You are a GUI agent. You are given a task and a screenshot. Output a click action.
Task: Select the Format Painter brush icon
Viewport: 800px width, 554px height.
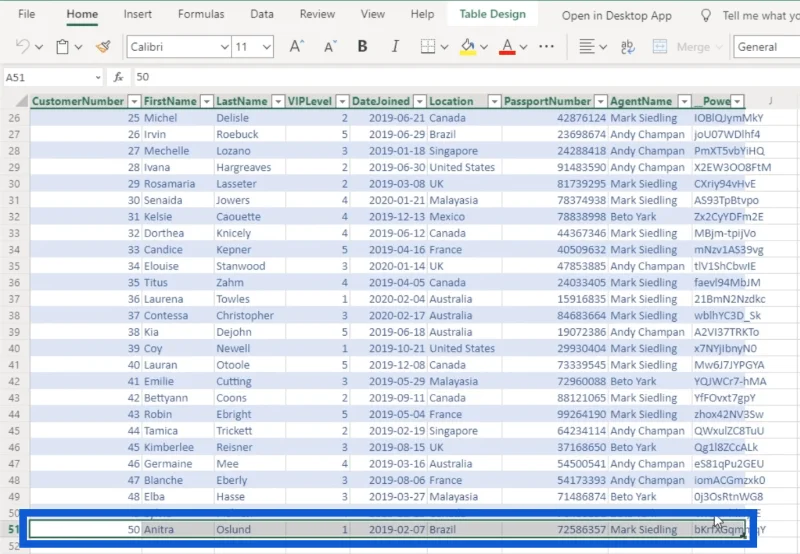[x=103, y=47]
